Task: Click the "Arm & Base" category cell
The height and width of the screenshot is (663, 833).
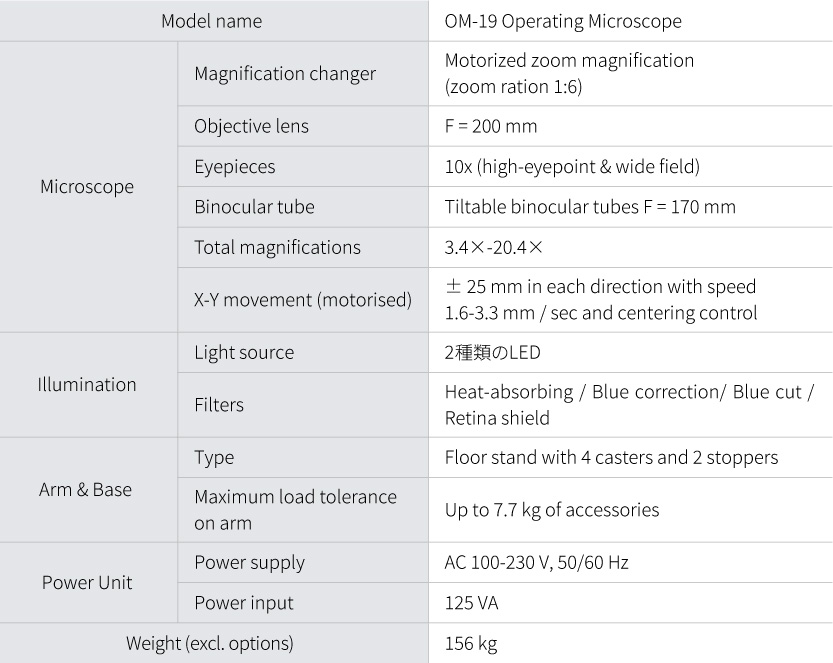Action: tap(85, 490)
